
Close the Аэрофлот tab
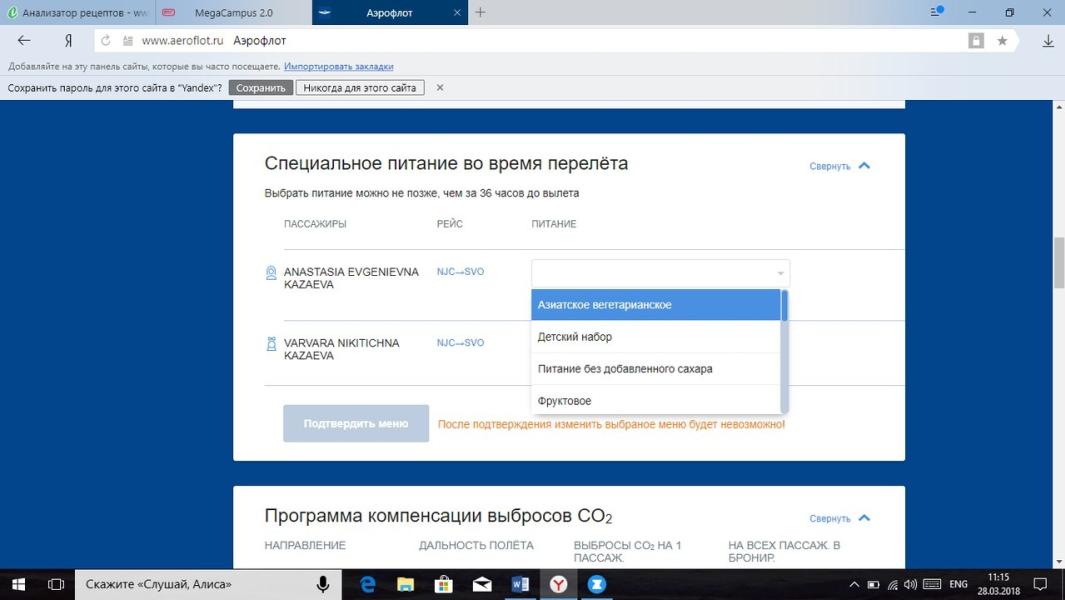tap(457, 12)
